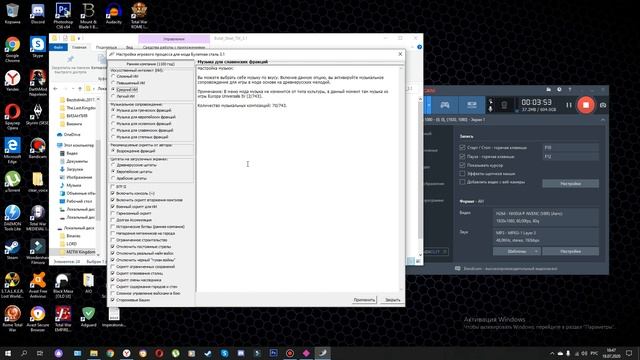Open Bandicam output folder icon
This screenshot has width=640, height=360.
click(549, 89)
